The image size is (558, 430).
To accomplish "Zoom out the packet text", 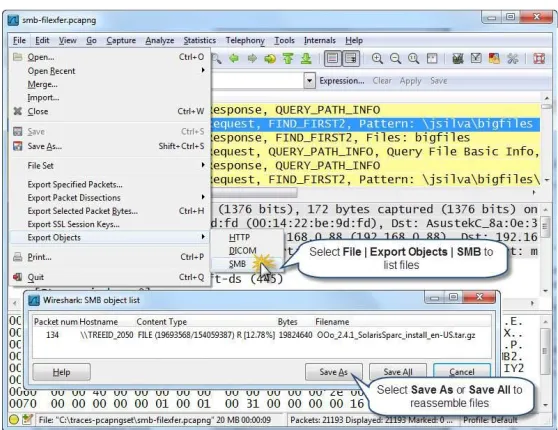I will click(x=395, y=58).
